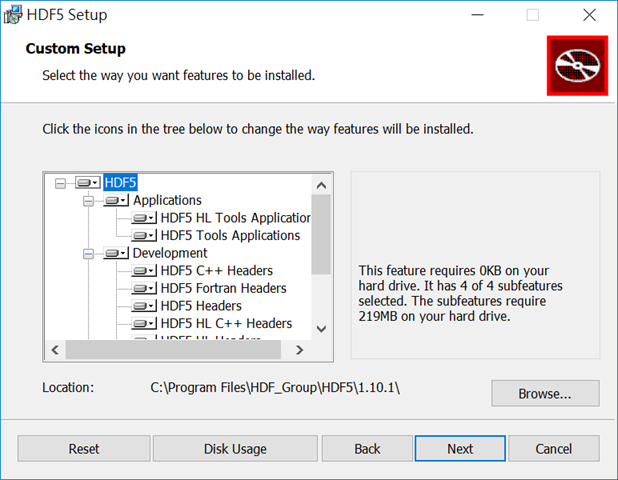Click the Reset button
Image resolution: width=618 pixels, height=480 pixels.
[x=84, y=448]
